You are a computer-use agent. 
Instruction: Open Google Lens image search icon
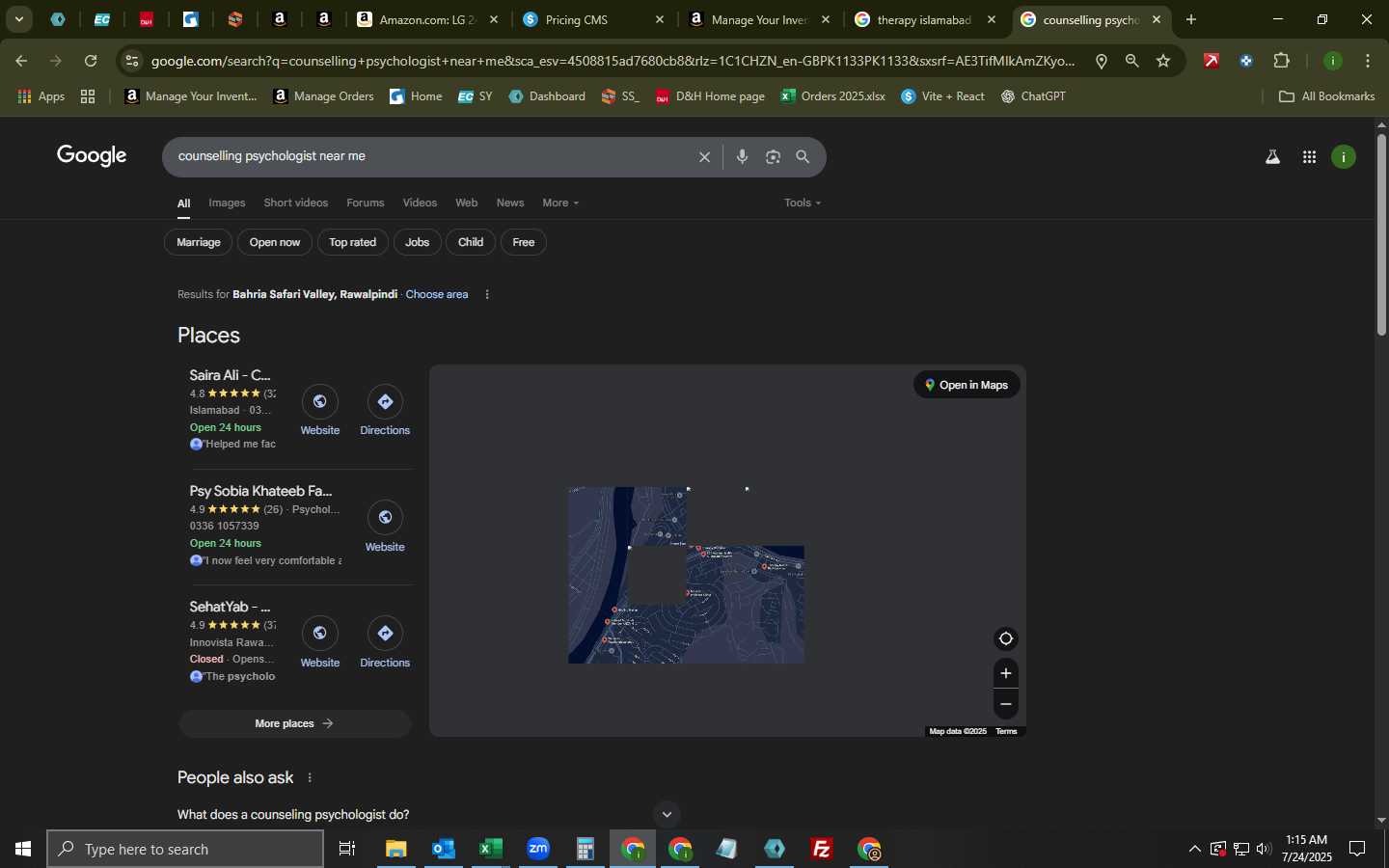(x=773, y=157)
